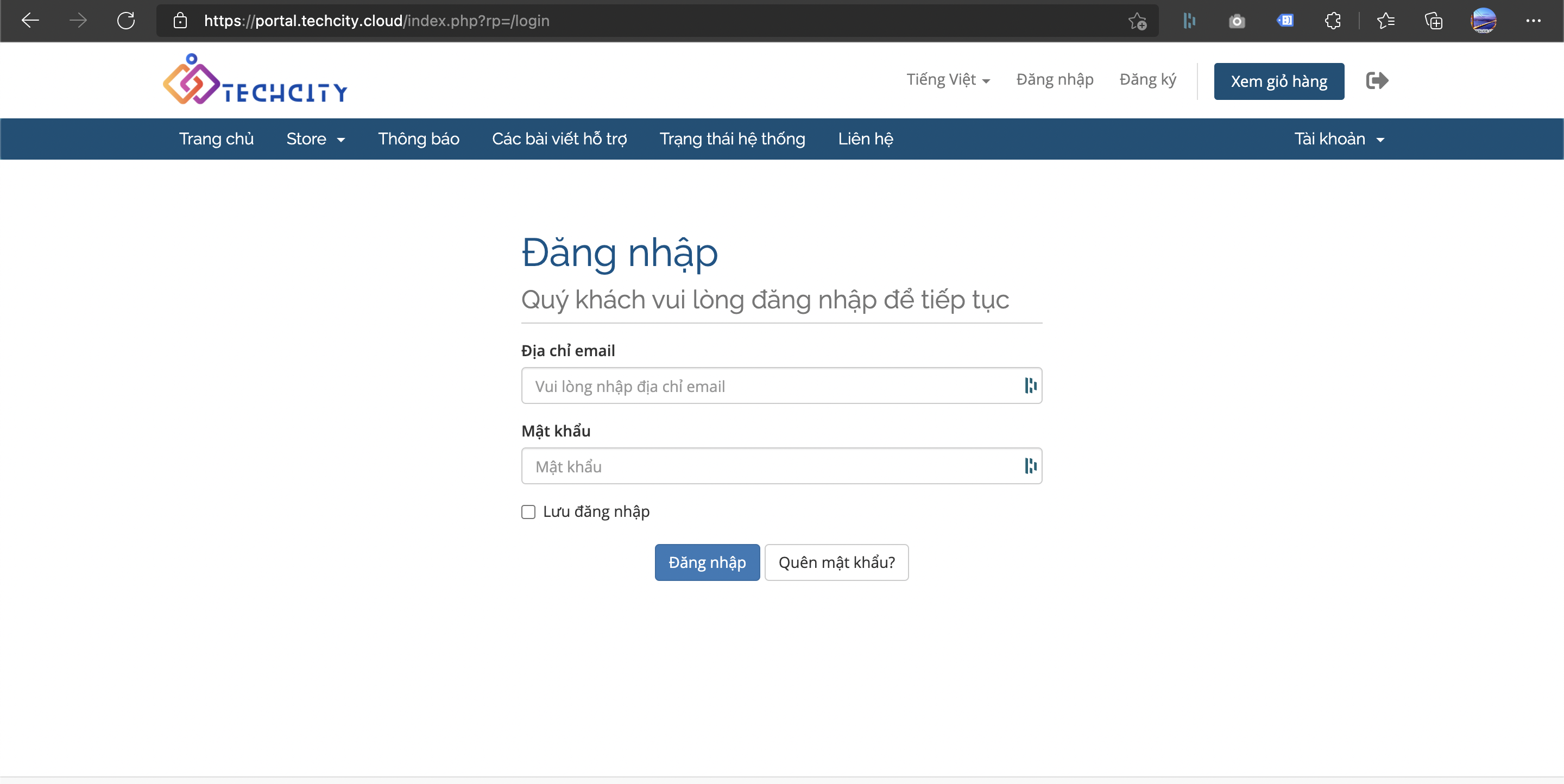This screenshot has height=784, width=1564.
Task: Click the Quên mật khẩu? button
Action: point(836,562)
